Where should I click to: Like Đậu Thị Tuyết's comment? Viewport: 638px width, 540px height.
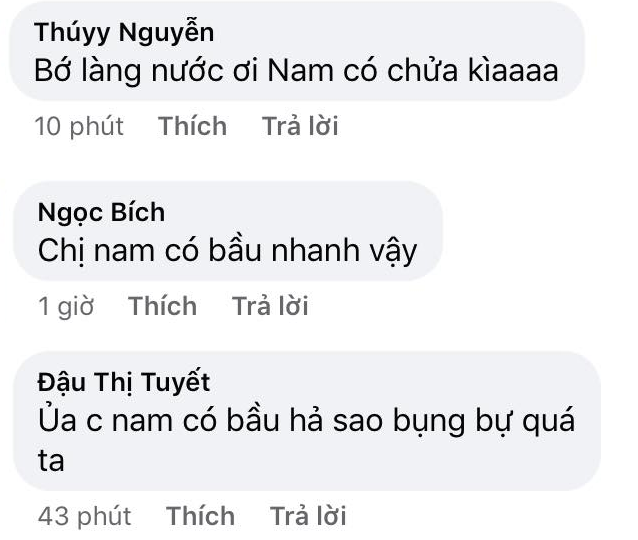click(x=200, y=516)
